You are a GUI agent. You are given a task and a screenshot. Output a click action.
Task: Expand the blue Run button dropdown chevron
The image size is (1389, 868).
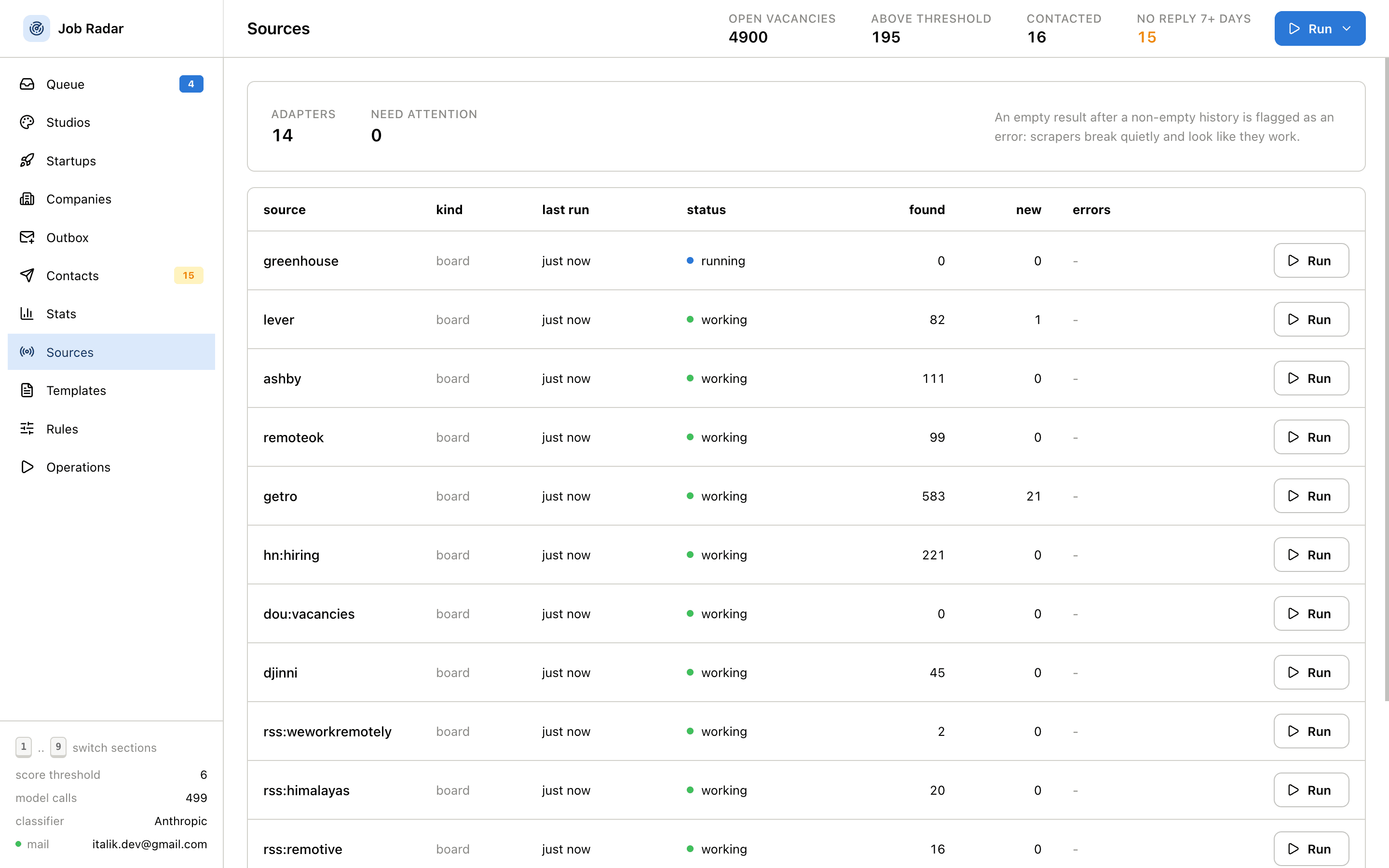tap(1347, 29)
